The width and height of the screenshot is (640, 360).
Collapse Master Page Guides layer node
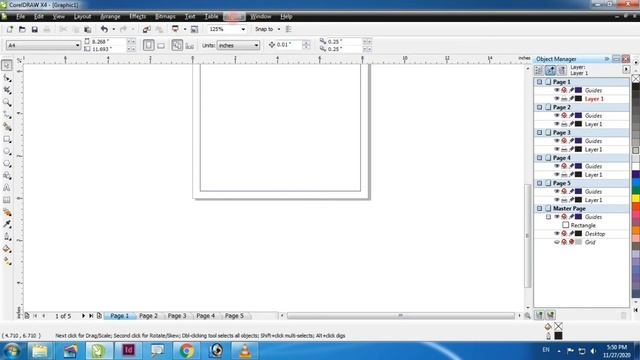[x=549, y=217]
